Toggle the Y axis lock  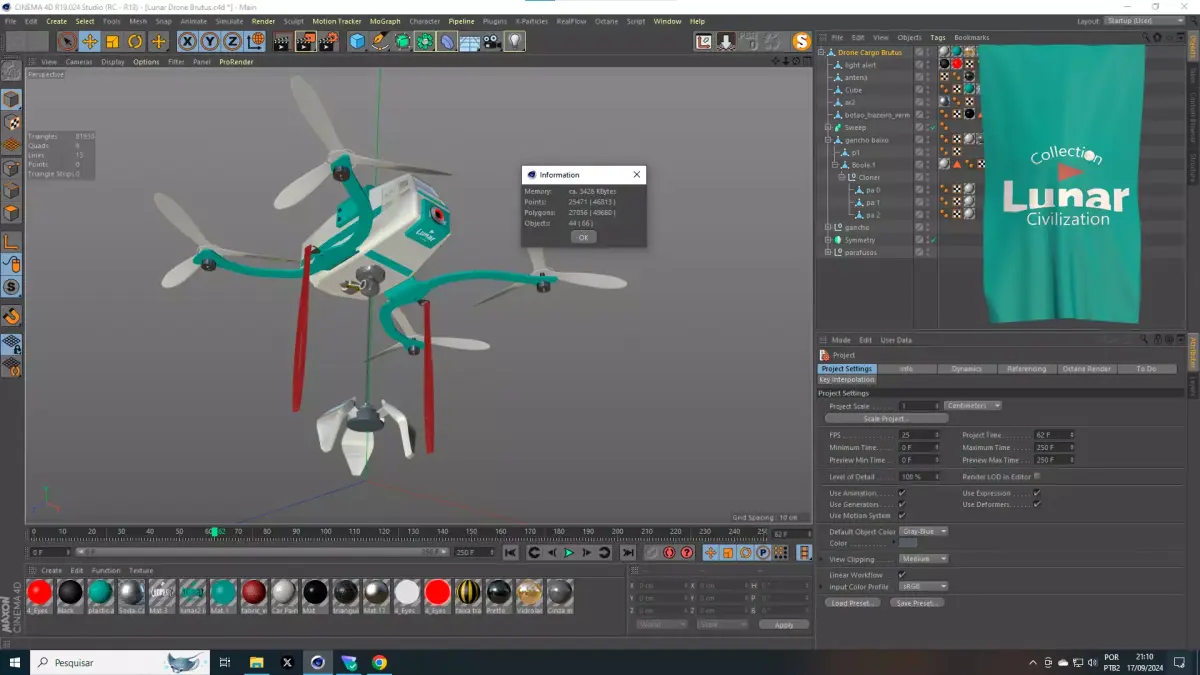[210, 41]
